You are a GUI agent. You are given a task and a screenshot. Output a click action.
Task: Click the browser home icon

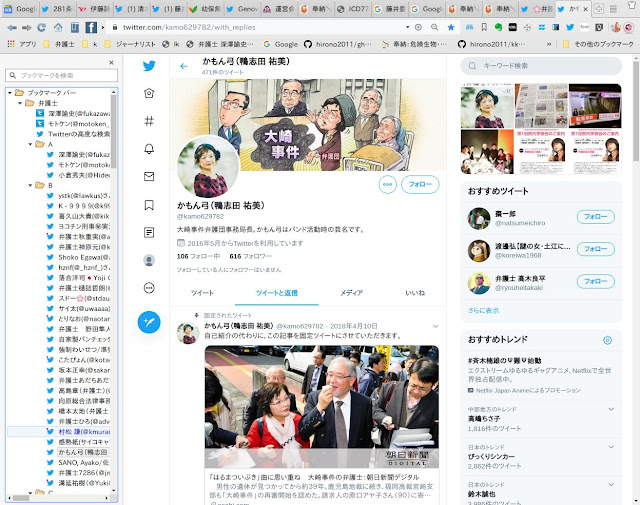point(58,27)
